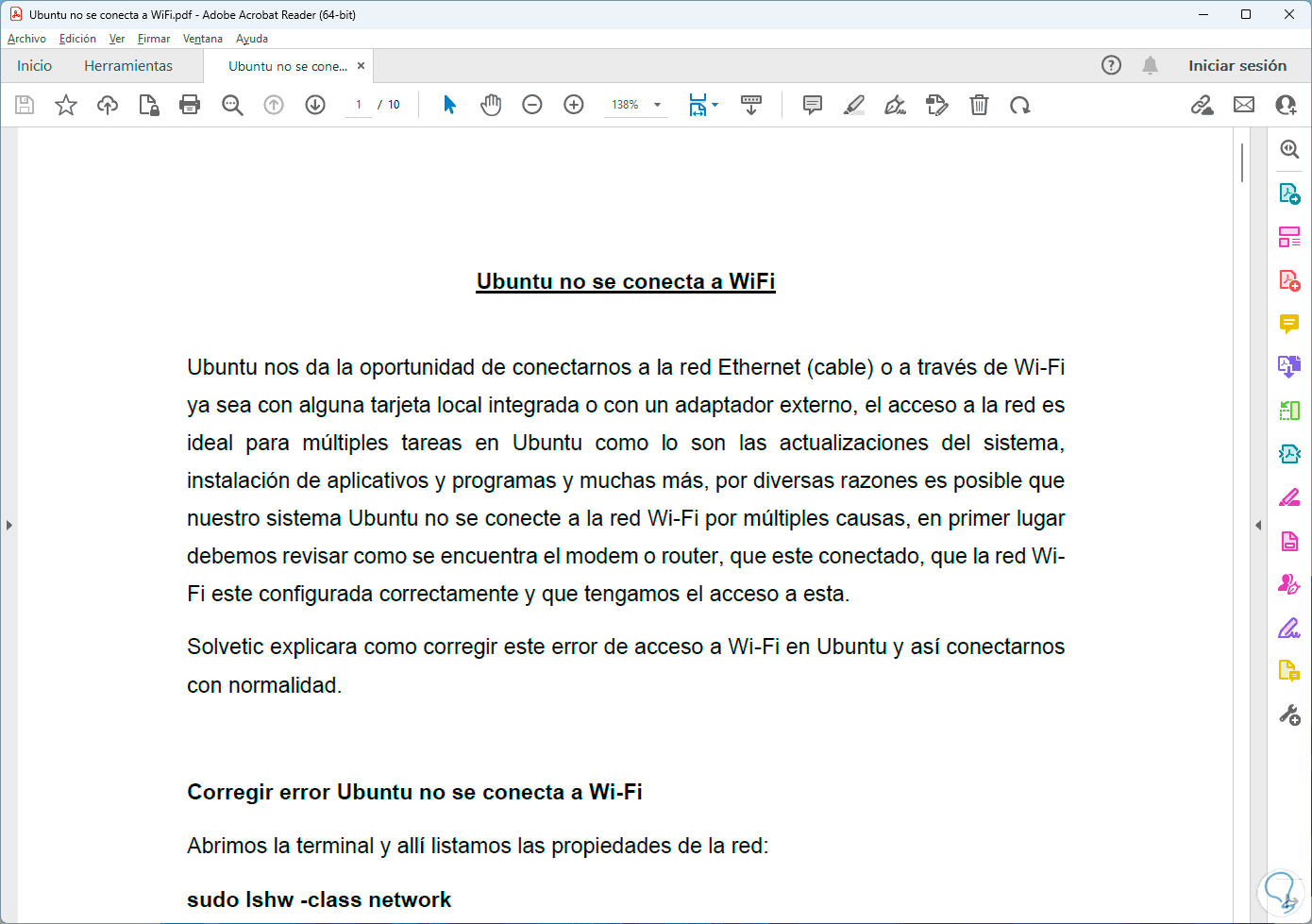The width and height of the screenshot is (1312, 924).
Task: Add document to starred favorites
Action: point(66,105)
